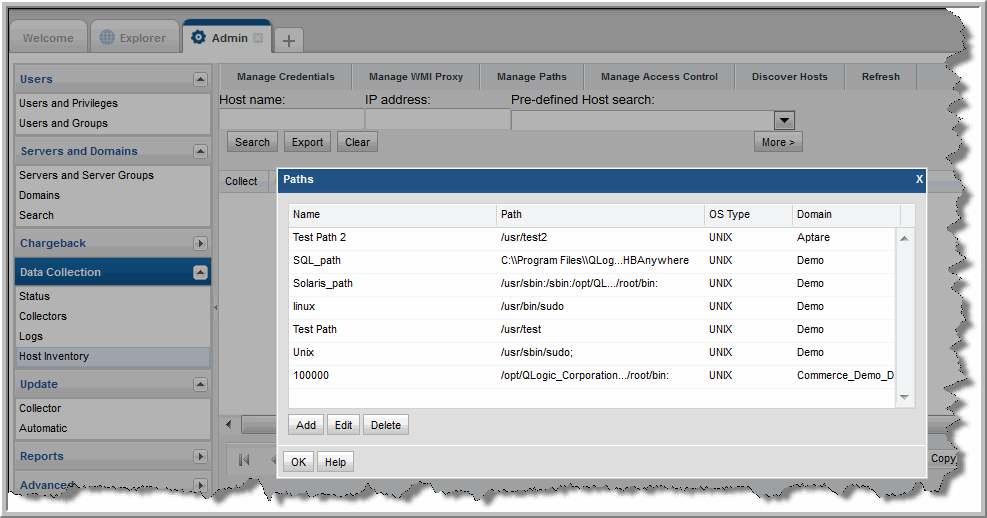The image size is (987, 518).
Task: Open Manage Access Control
Action: click(x=659, y=77)
